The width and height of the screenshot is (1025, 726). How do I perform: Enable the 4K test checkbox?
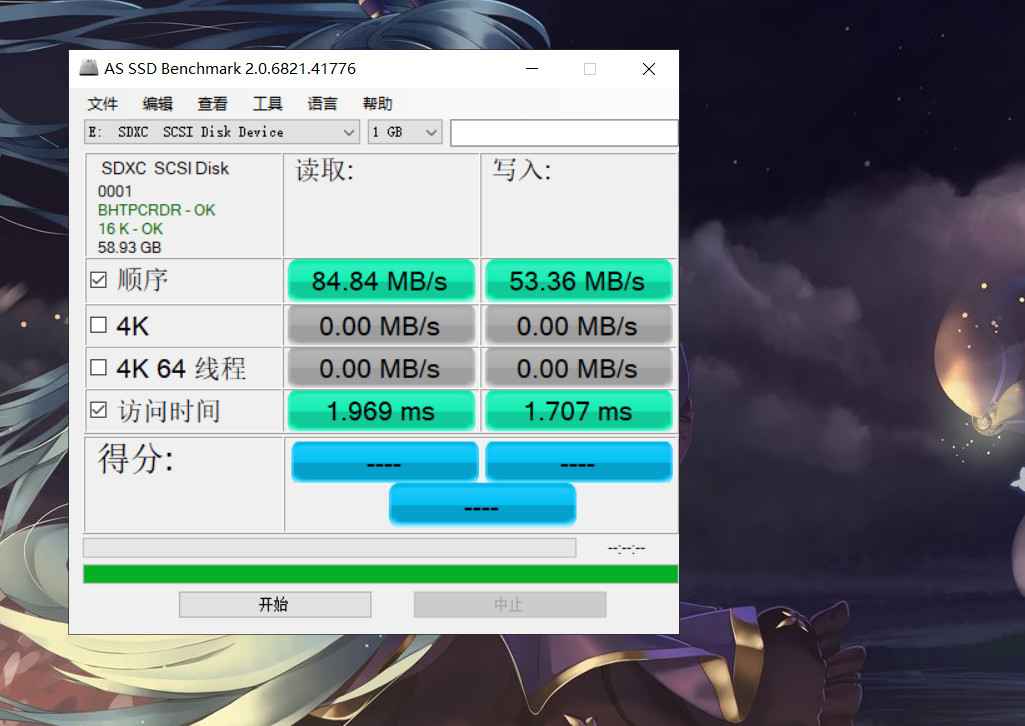98,325
